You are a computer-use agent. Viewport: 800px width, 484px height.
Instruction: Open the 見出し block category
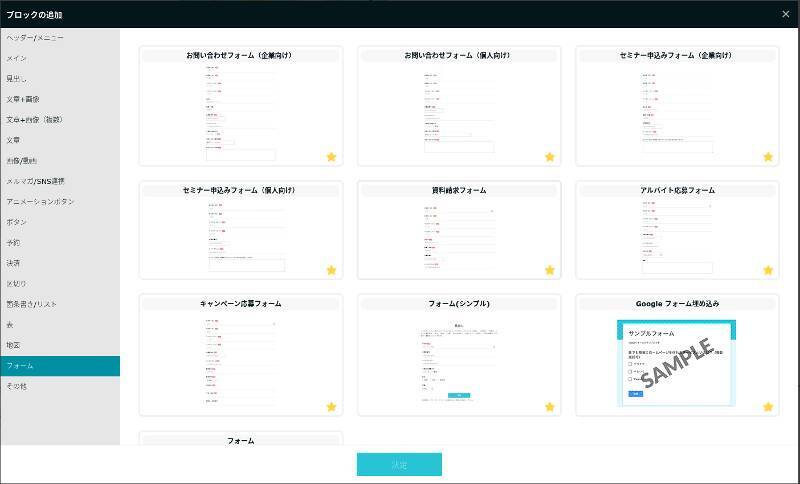click(17, 78)
